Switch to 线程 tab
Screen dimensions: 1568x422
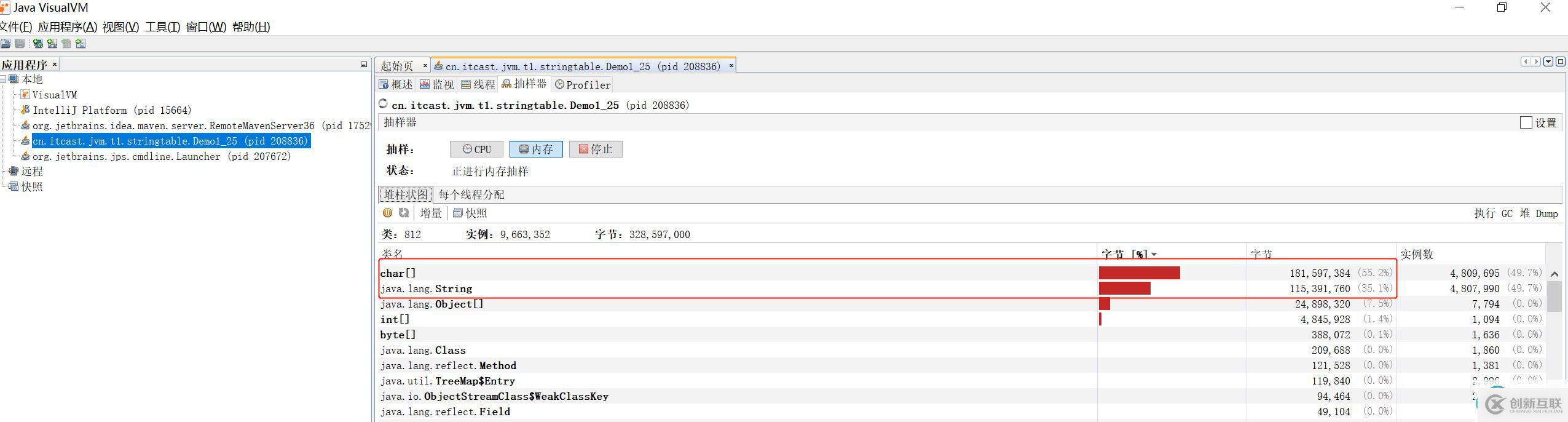pyautogui.click(x=478, y=84)
